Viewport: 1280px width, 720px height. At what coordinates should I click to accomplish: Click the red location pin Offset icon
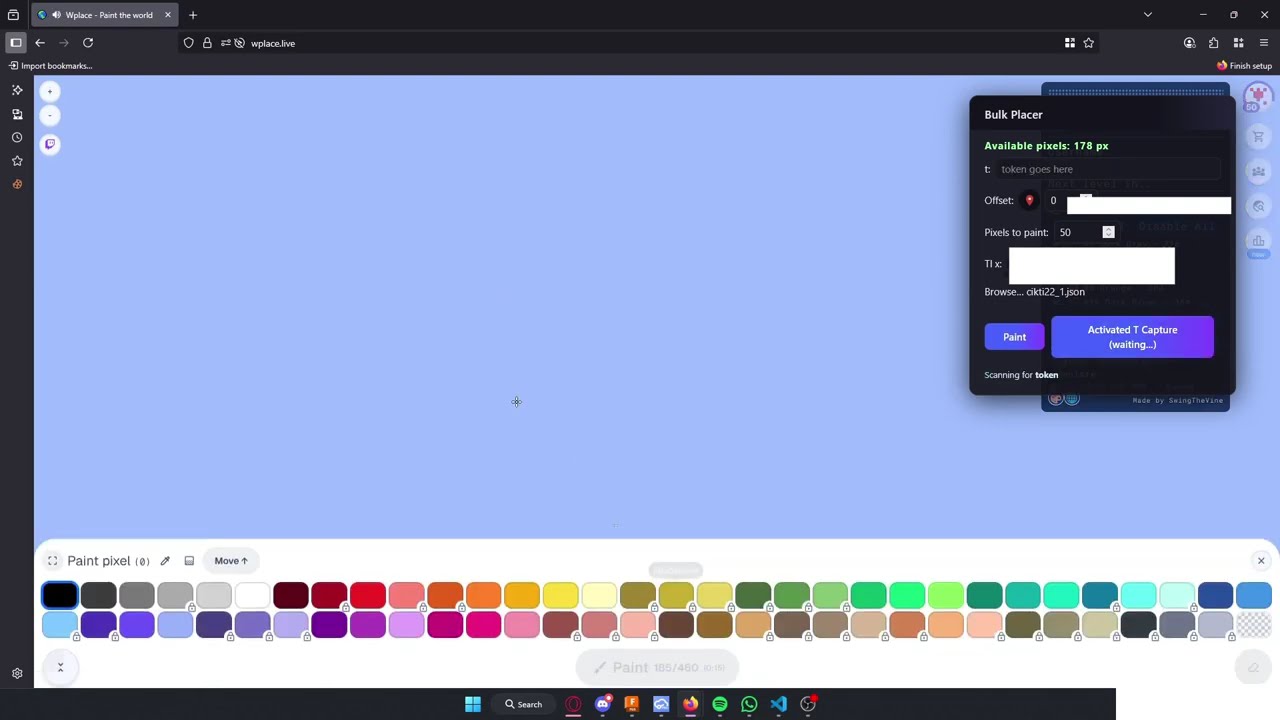tap(1029, 201)
